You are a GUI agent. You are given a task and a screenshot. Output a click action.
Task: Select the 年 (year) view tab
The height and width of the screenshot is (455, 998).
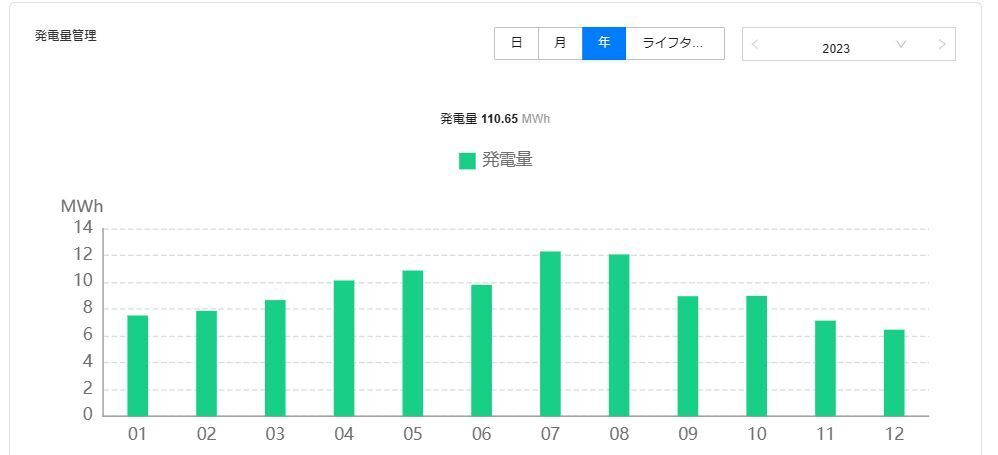[604, 43]
